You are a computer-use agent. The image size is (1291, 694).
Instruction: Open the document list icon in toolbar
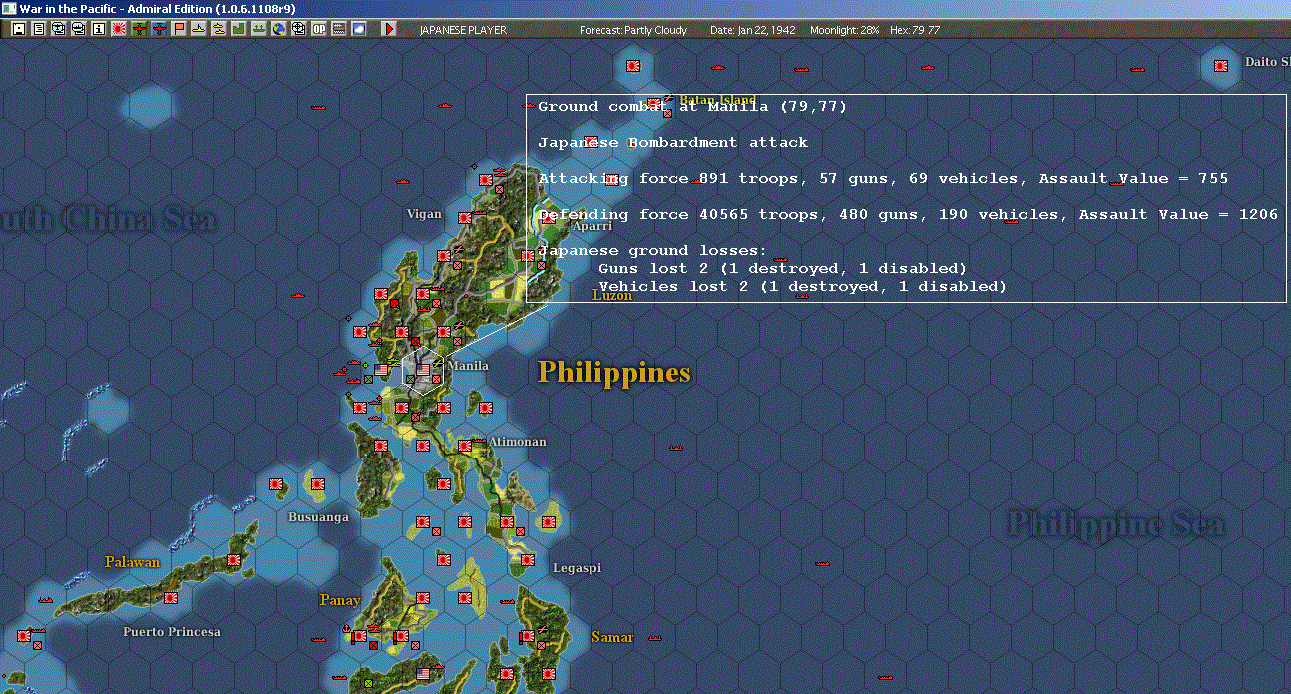pyautogui.click(x=39, y=29)
